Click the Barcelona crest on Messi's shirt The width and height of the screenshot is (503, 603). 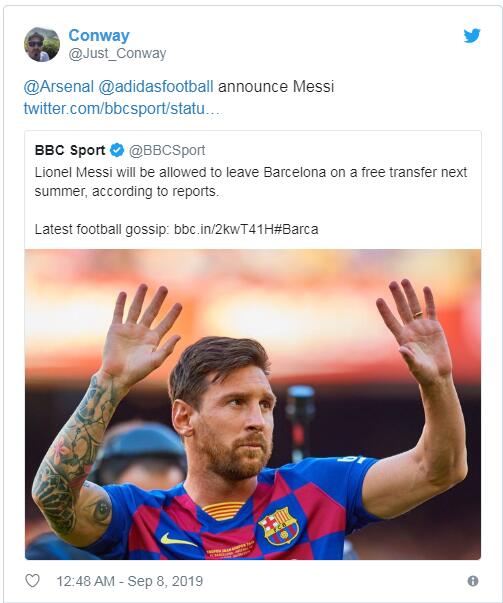(279, 526)
